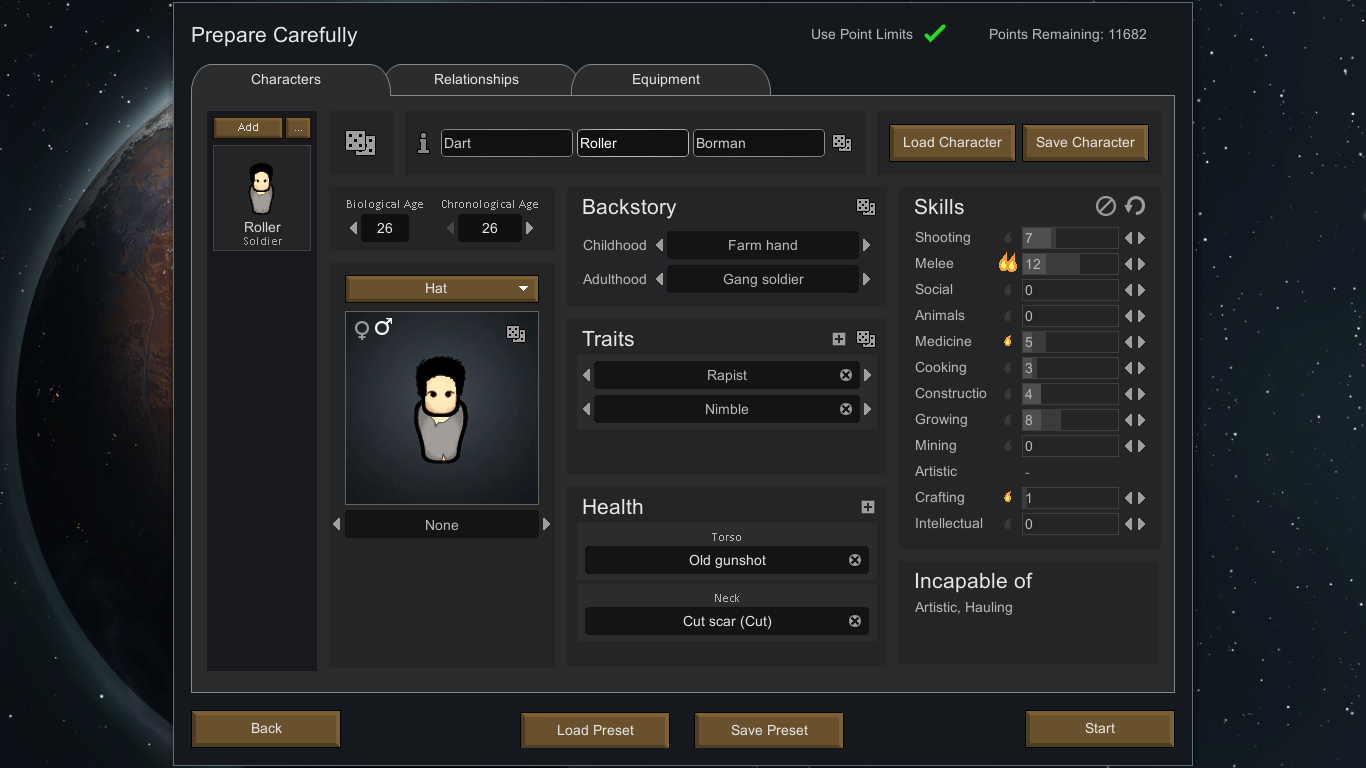Click the Save Character button

pyautogui.click(x=1085, y=142)
